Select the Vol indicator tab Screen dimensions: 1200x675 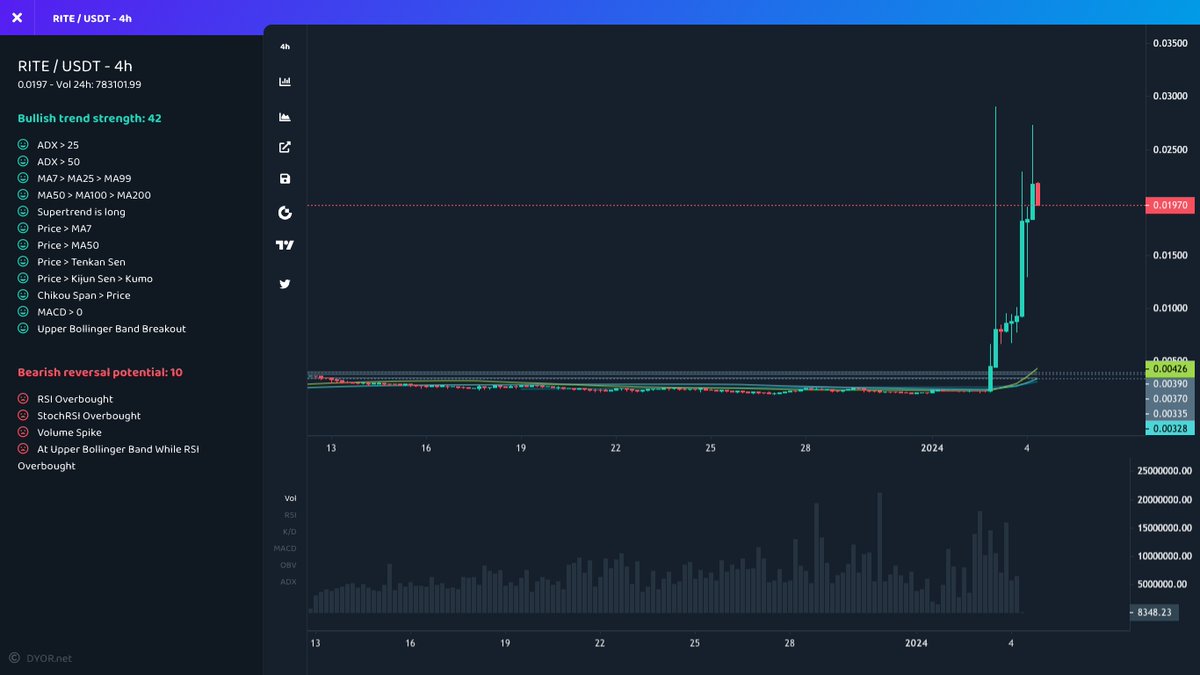click(290, 497)
